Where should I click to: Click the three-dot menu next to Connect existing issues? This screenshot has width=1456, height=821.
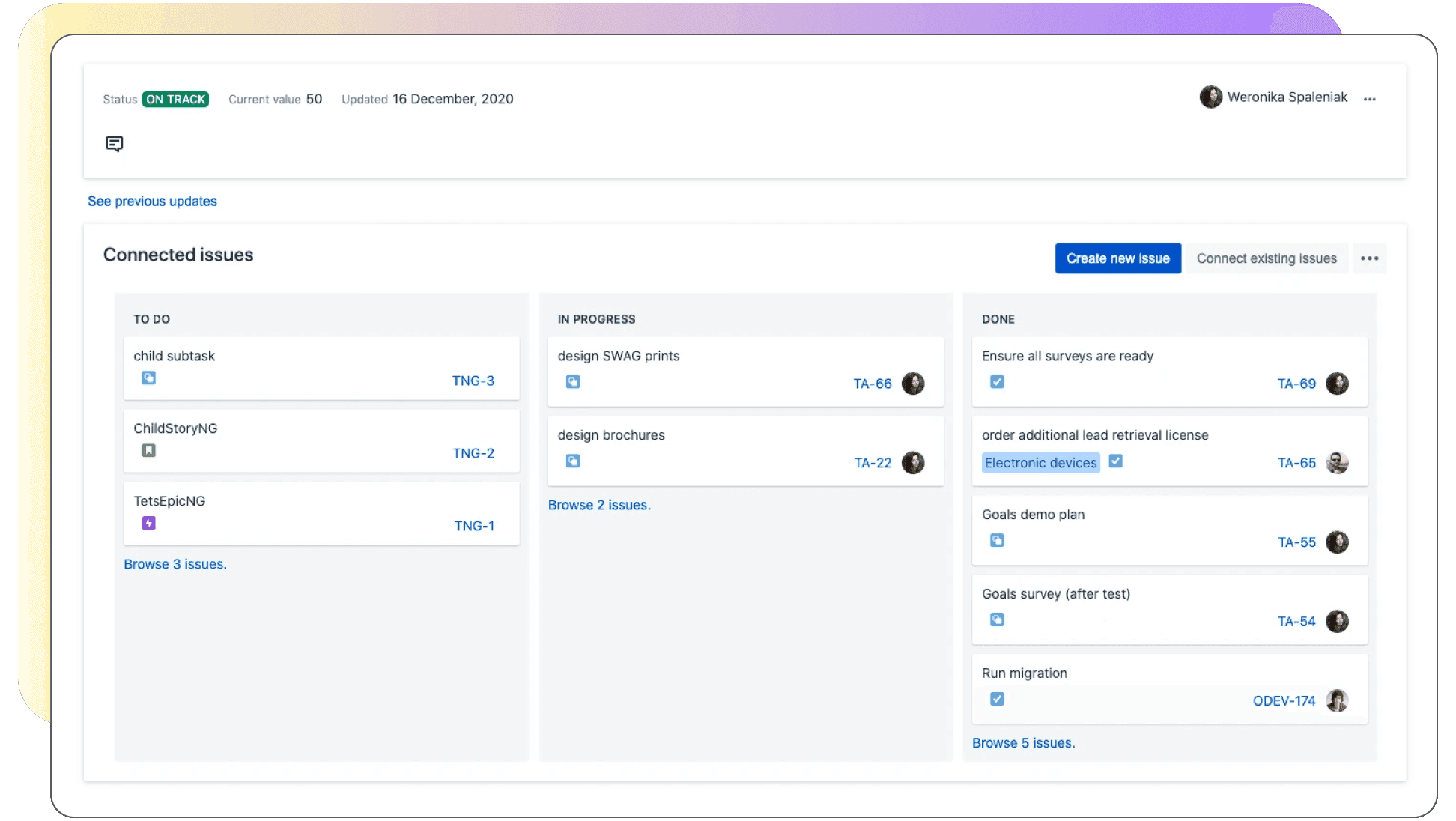pyautogui.click(x=1370, y=258)
